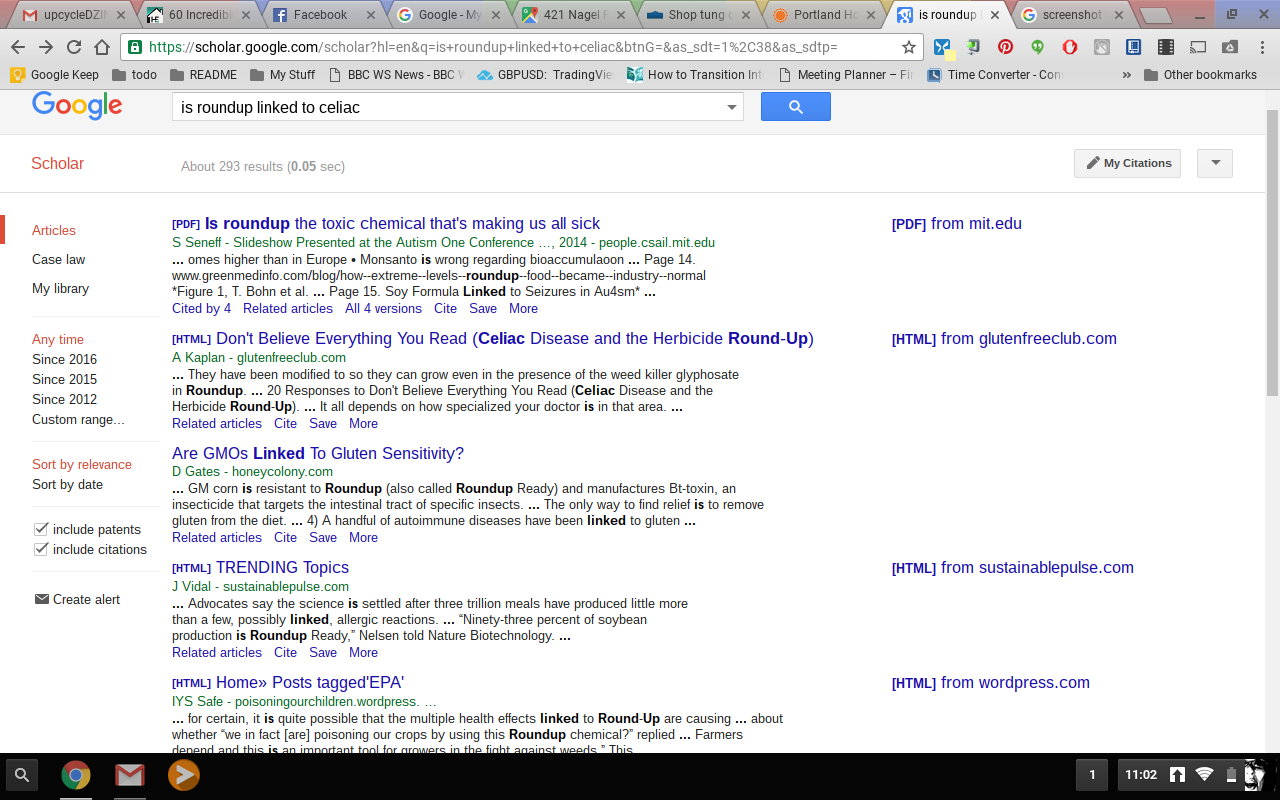Viewport: 1280px width, 800px height.
Task: Click the Google Drive extension icon
Action: (1230, 47)
